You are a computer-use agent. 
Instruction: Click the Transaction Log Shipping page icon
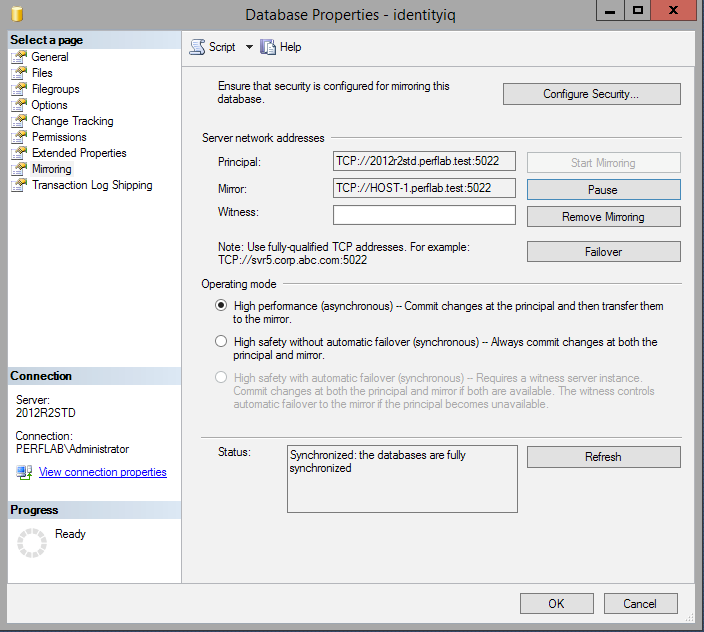pos(19,185)
